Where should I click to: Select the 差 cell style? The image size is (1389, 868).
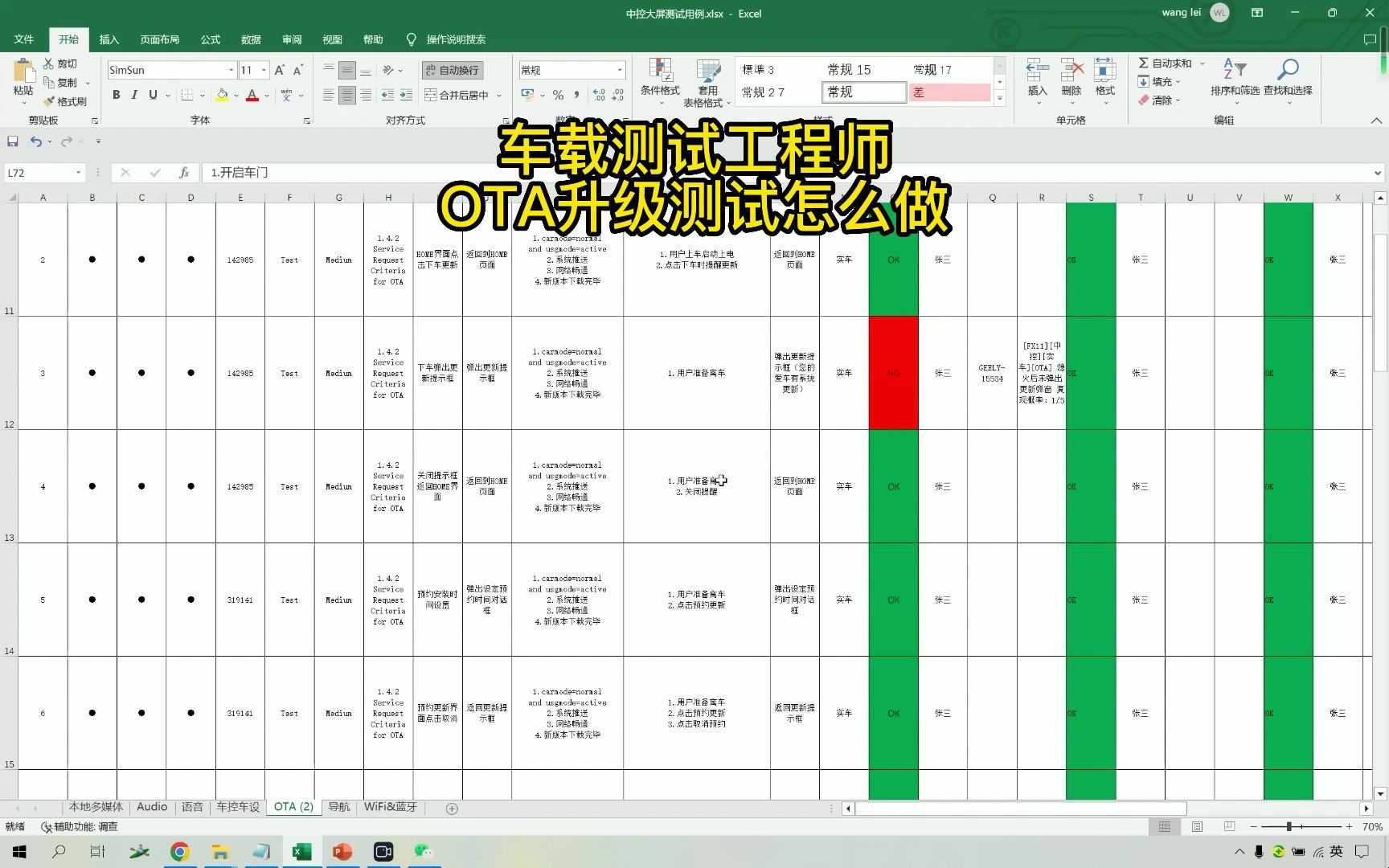tap(950, 92)
